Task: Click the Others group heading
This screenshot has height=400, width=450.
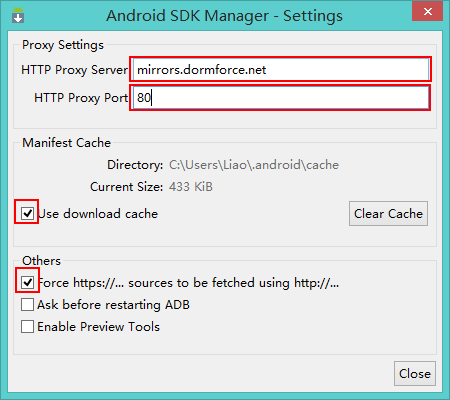Action: (41, 261)
